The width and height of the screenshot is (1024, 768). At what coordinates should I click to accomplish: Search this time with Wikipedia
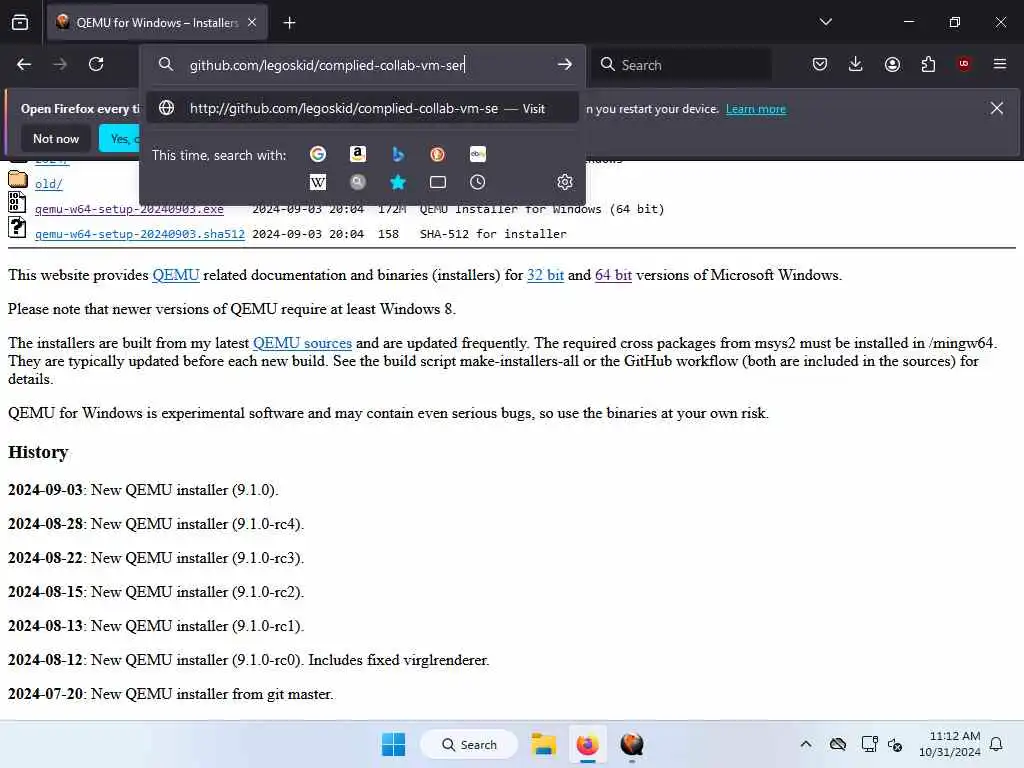coord(317,182)
